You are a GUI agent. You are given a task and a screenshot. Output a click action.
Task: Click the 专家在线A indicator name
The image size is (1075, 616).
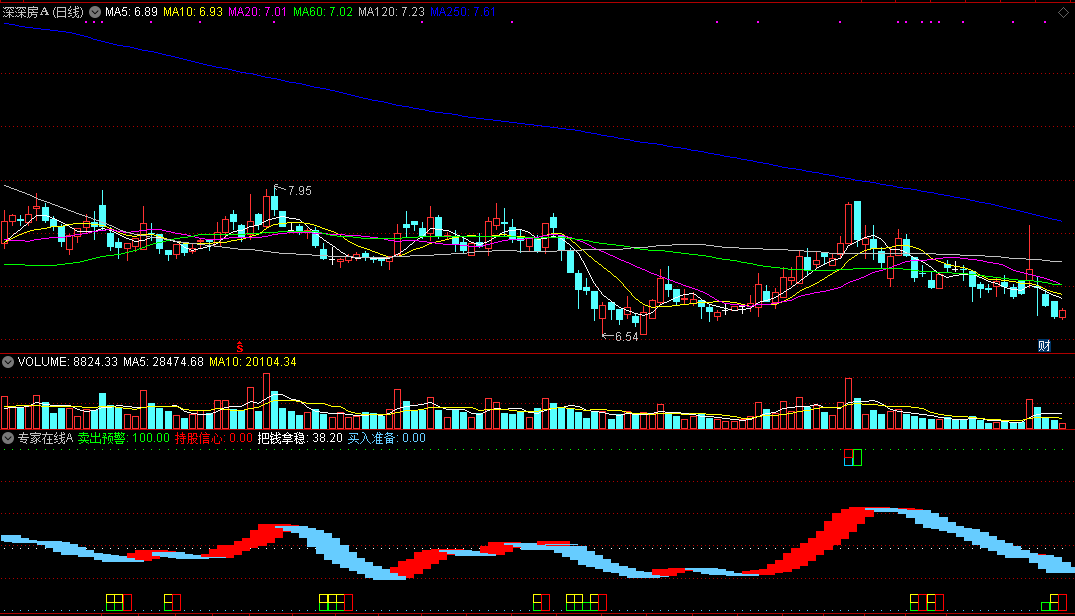pos(45,438)
